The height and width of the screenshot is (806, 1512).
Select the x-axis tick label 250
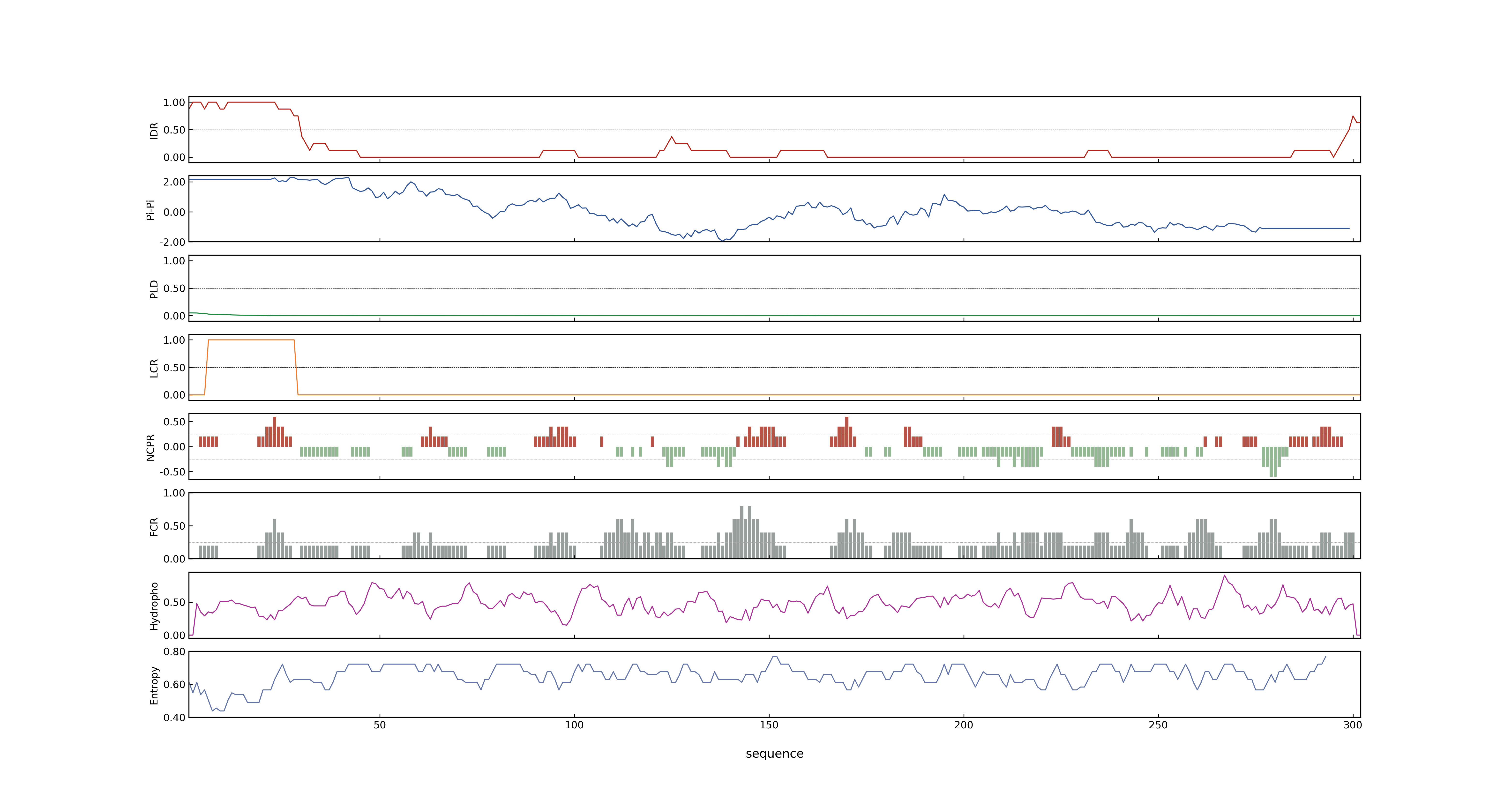[1158, 725]
